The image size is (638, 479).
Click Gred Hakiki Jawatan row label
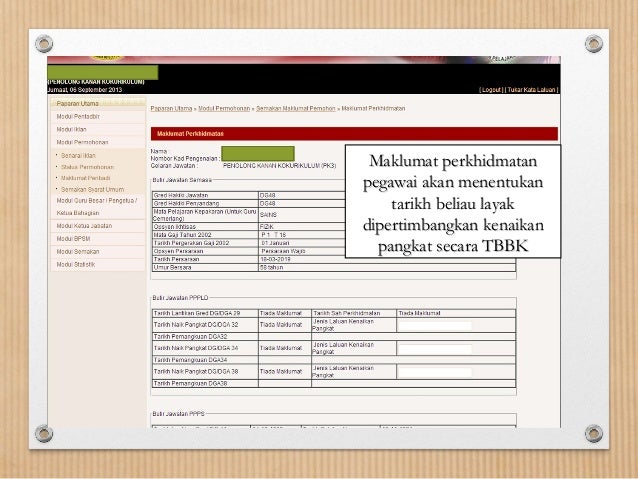(181, 195)
